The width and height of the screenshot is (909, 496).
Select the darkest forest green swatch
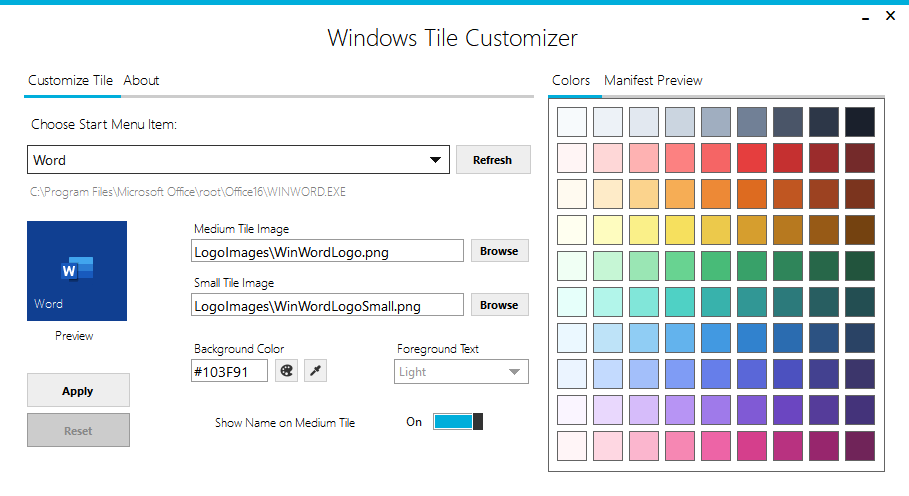(x=860, y=265)
